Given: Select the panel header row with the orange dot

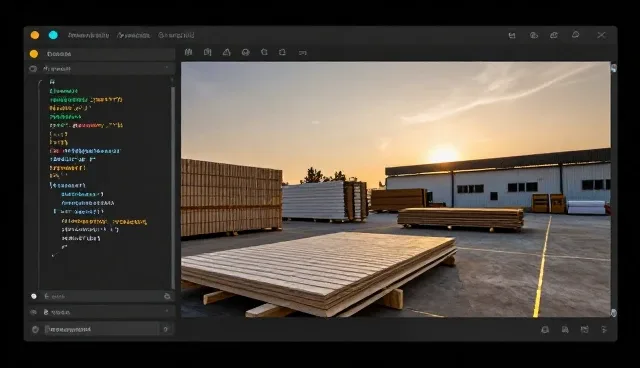Looking at the screenshot, I should point(101,54).
